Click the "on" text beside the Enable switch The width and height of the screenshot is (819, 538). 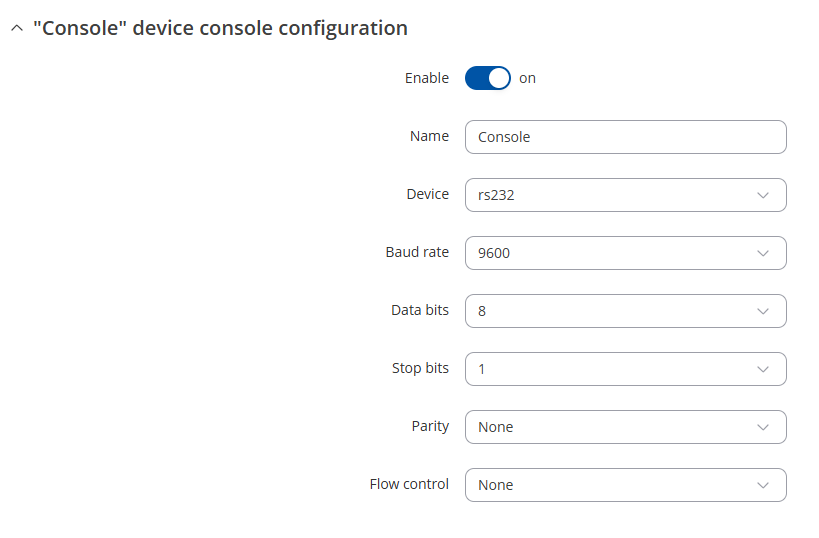pos(527,78)
